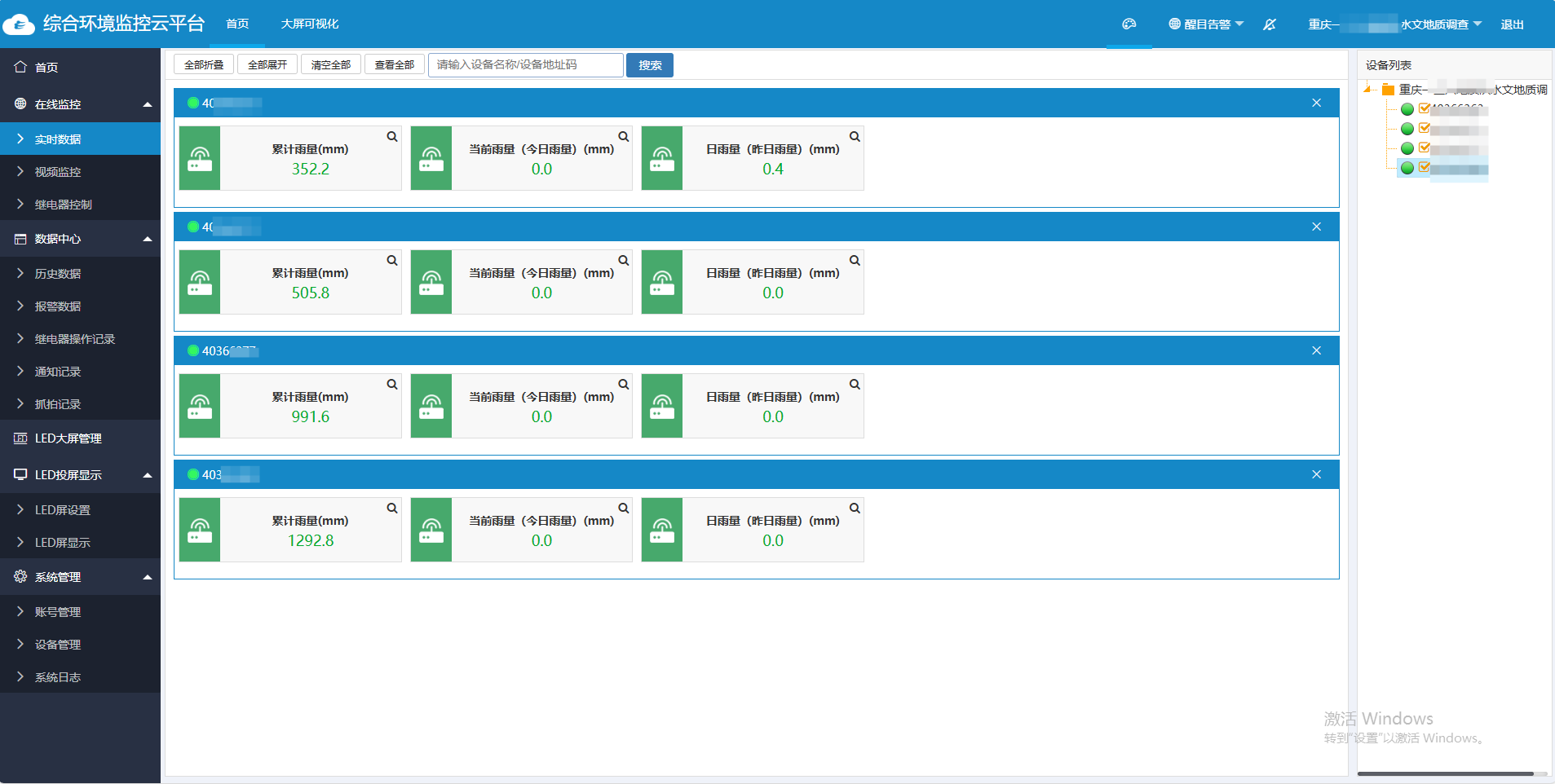
Task: Click the muted alarm bell icon
Action: (x=1270, y=24)
